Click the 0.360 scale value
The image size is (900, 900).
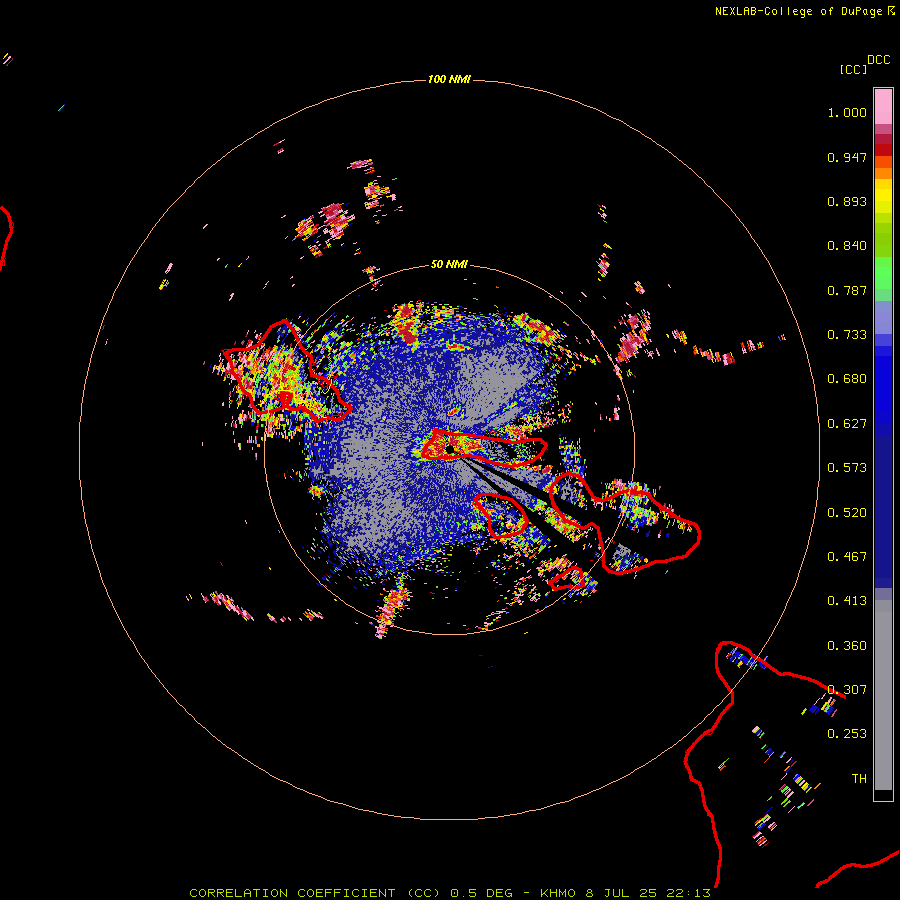click(847, 646)
